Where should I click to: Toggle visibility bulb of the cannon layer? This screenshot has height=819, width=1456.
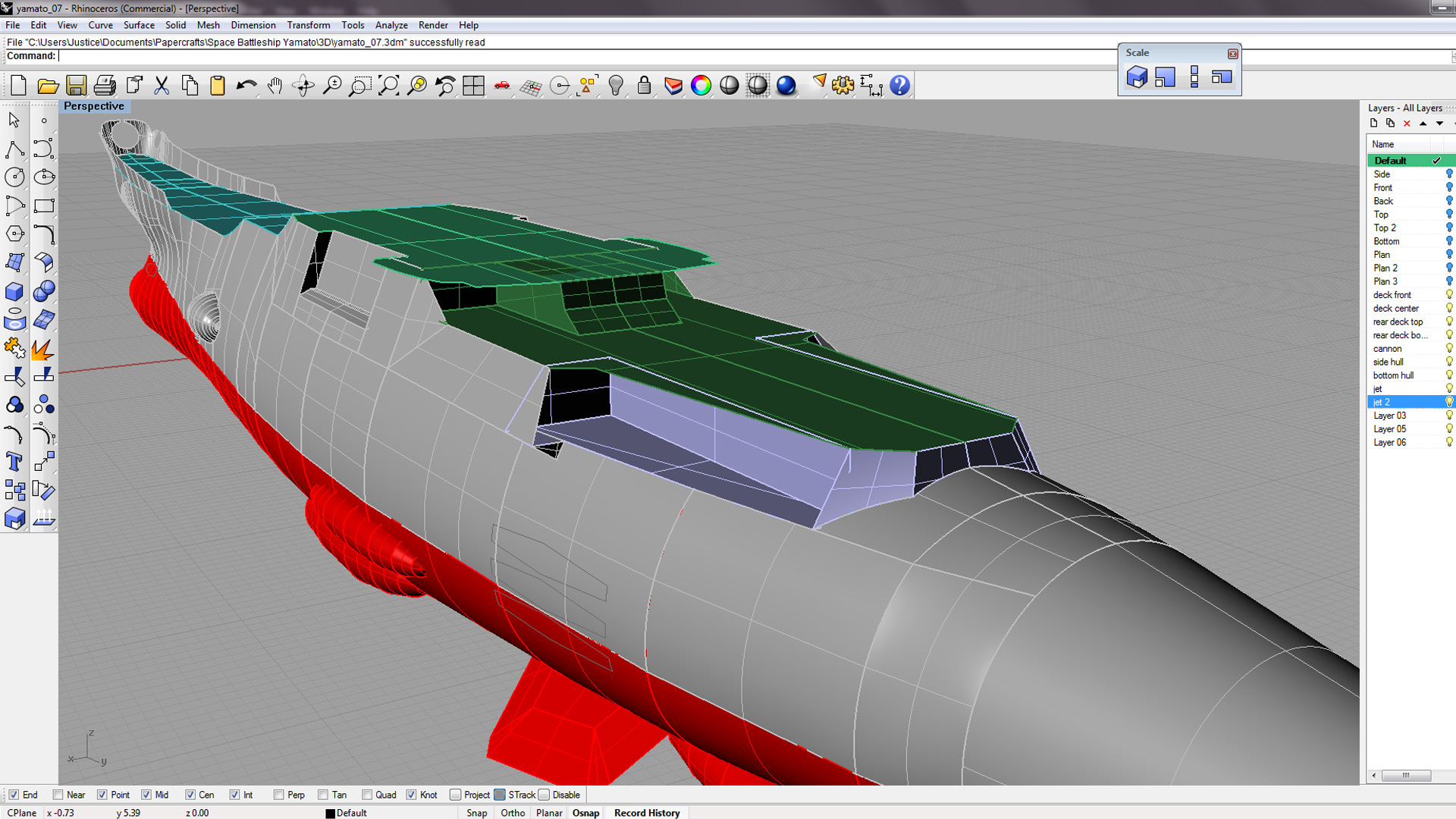point(1448,349)
